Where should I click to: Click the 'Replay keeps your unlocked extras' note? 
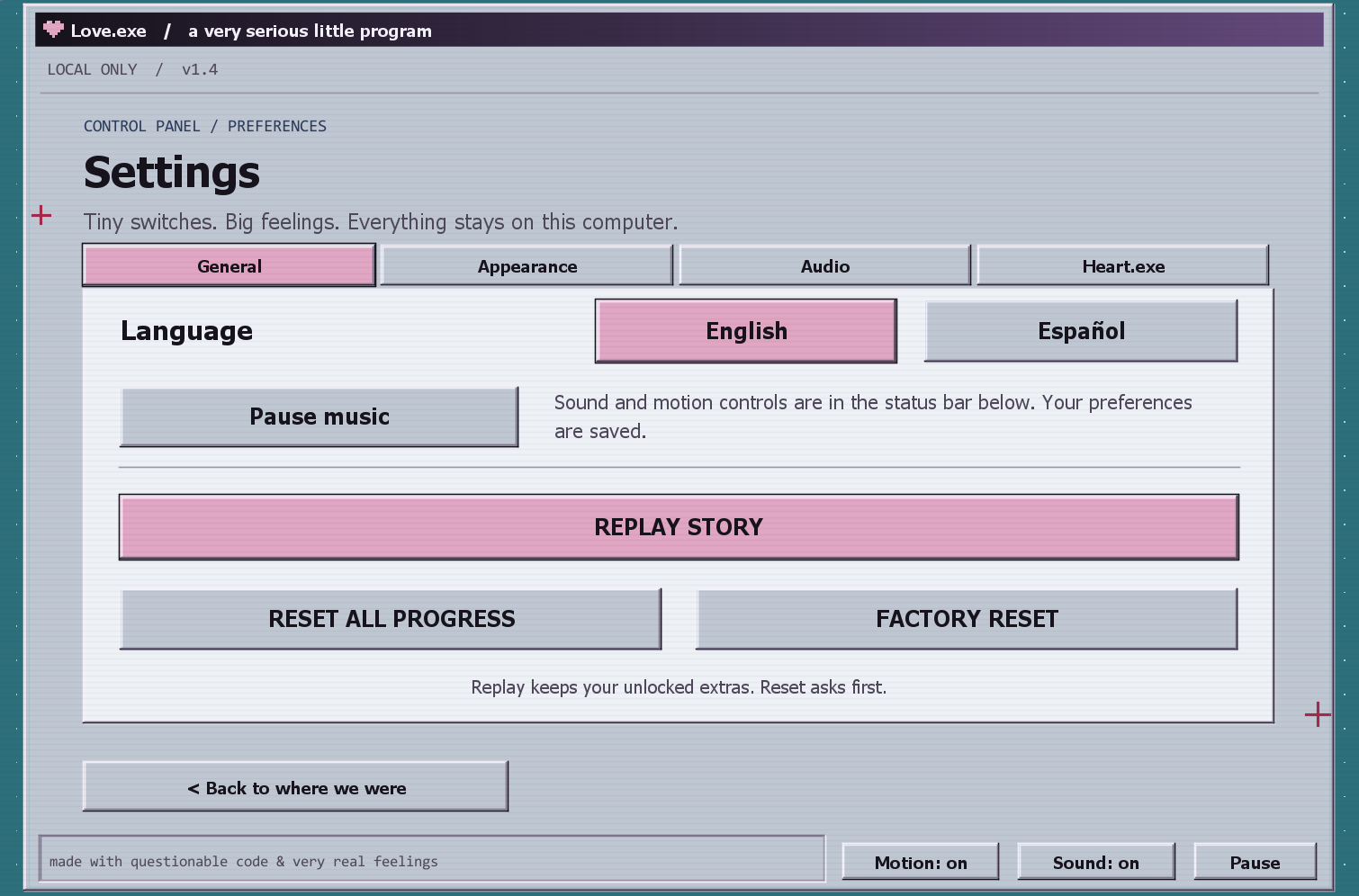(x=679, y=687)
